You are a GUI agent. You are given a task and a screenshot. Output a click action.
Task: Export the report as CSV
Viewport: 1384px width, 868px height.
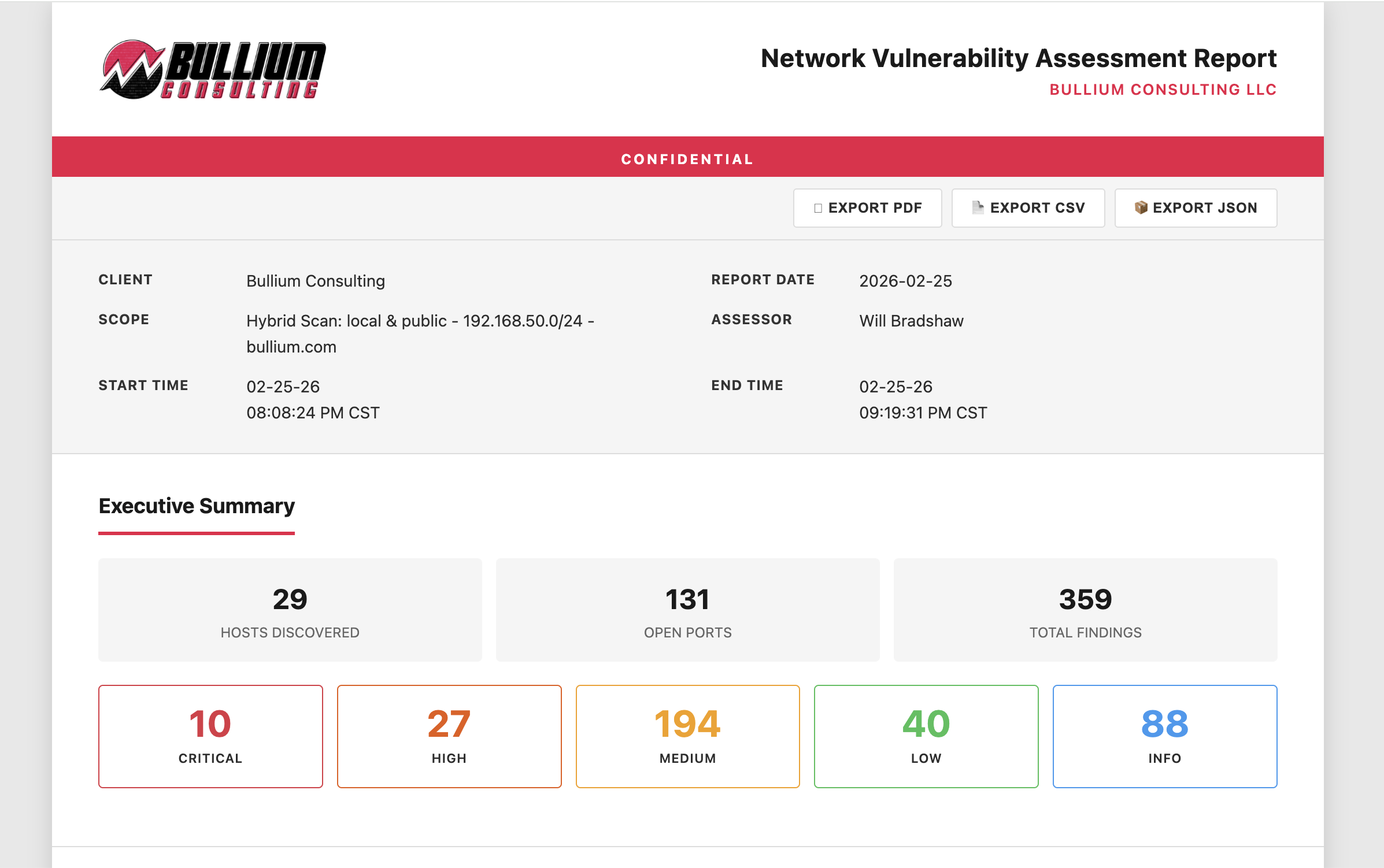pos(1028,207)
